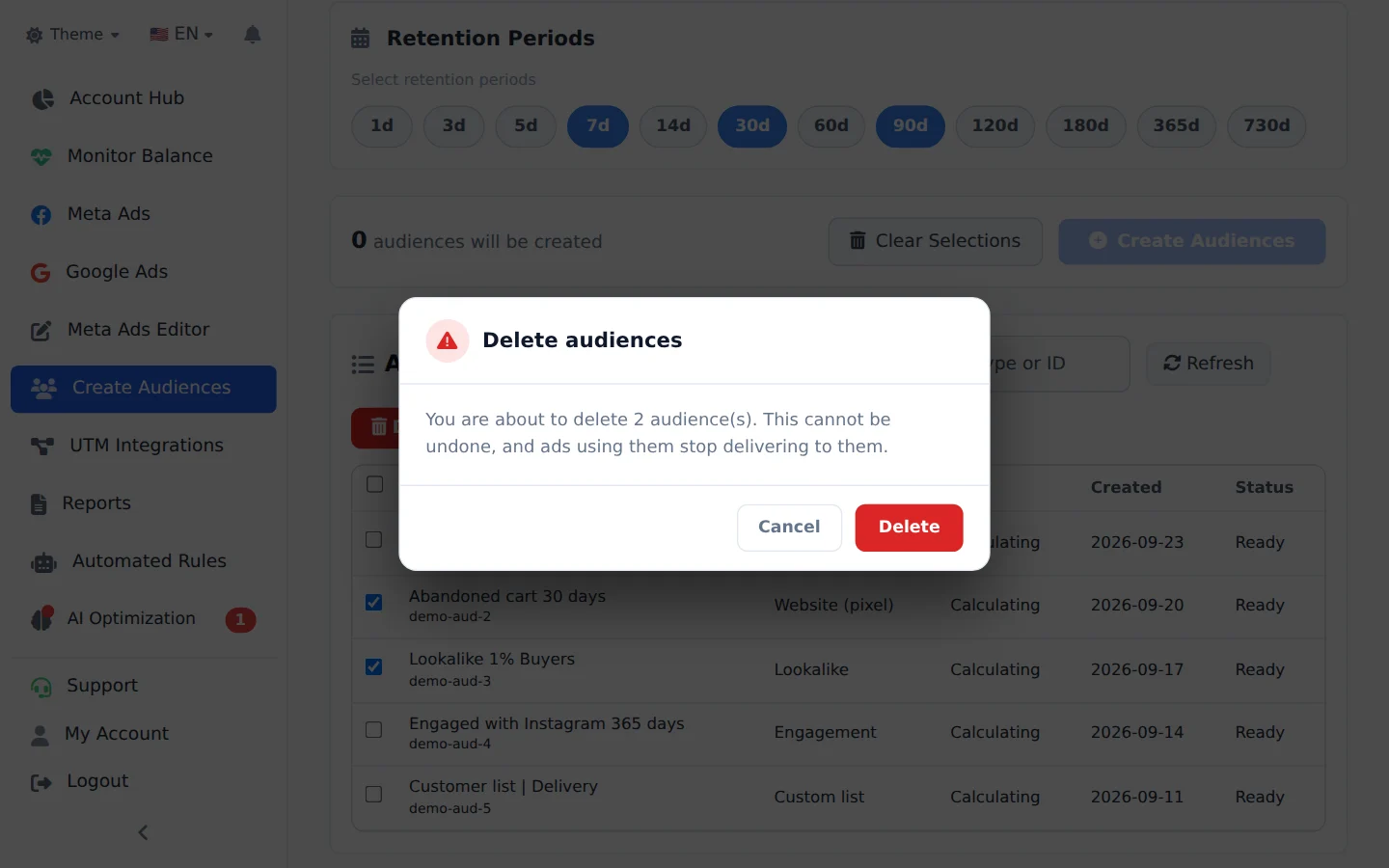Click the audience search input field

tap(1059, 364)
